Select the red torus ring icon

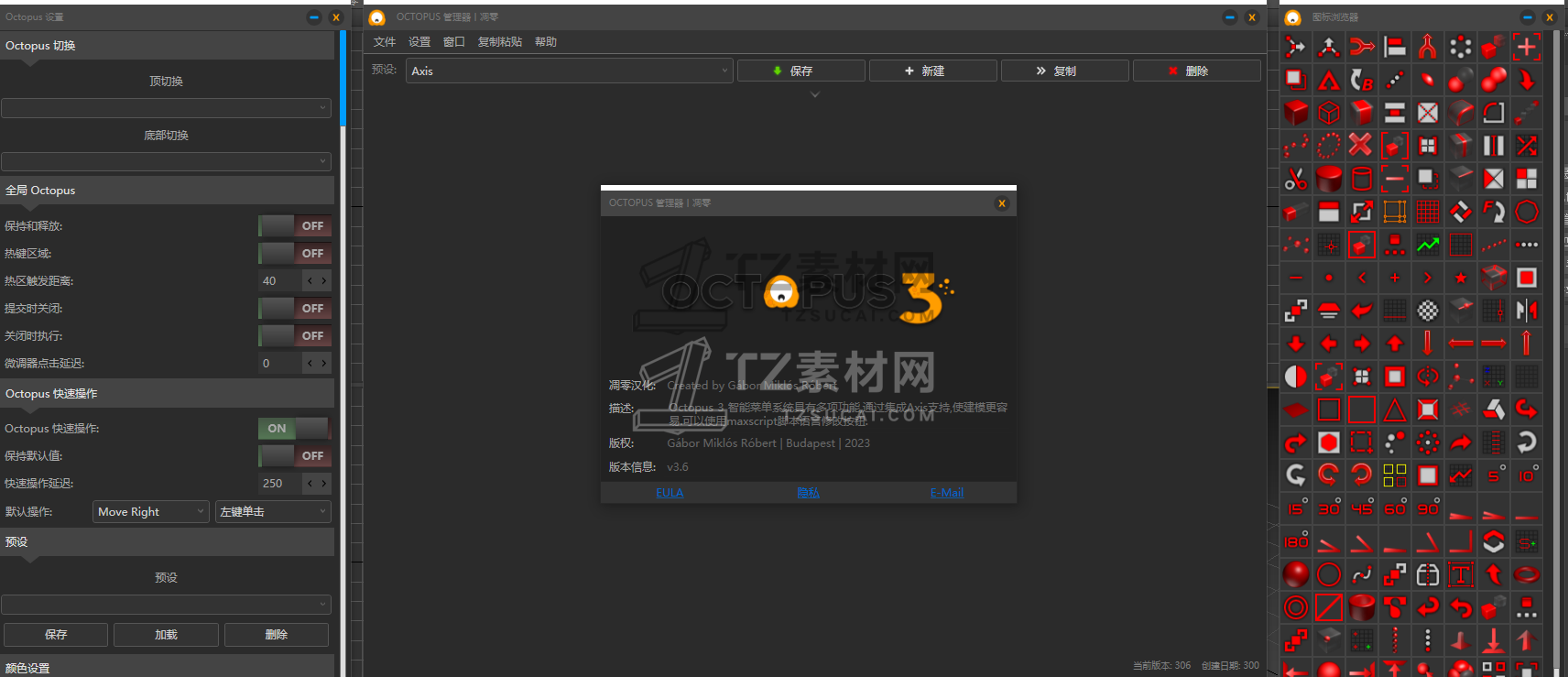pos(1527,574)
